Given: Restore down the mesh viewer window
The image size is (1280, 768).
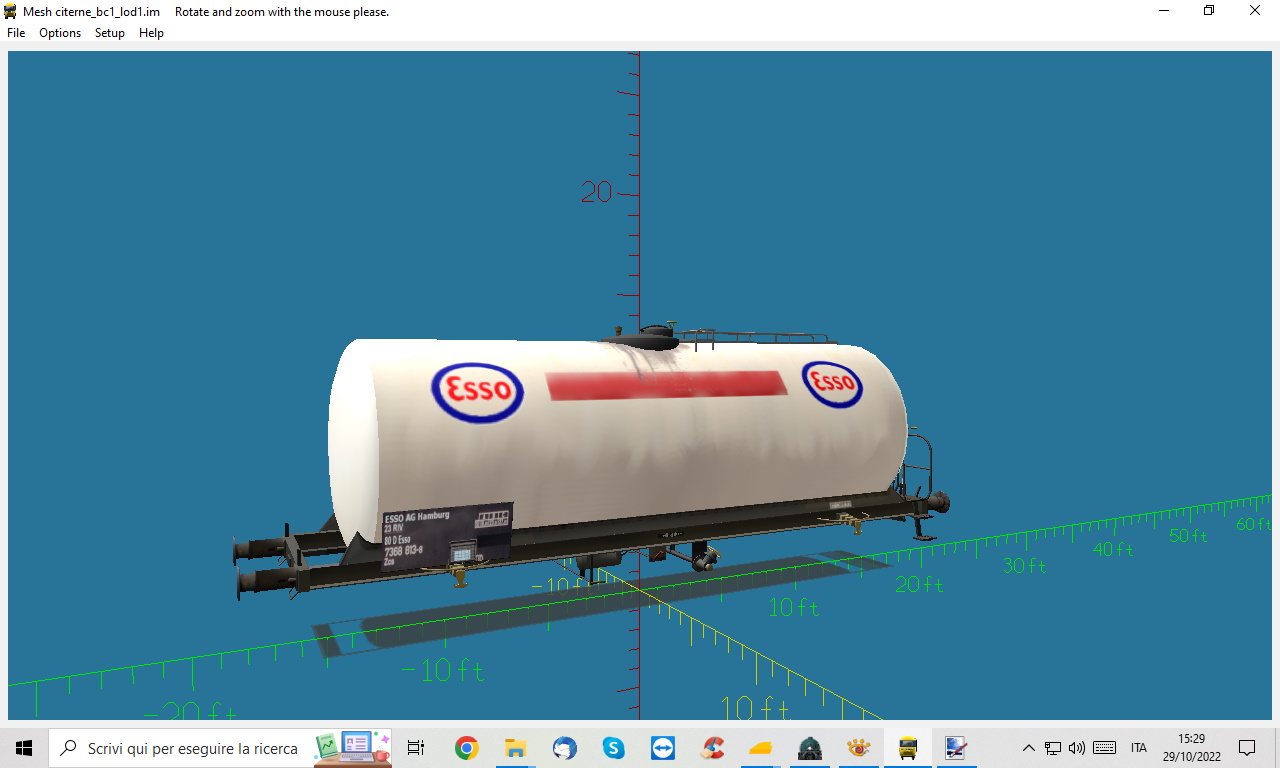Looking at the screenshot, I should tap(1209, 11).
